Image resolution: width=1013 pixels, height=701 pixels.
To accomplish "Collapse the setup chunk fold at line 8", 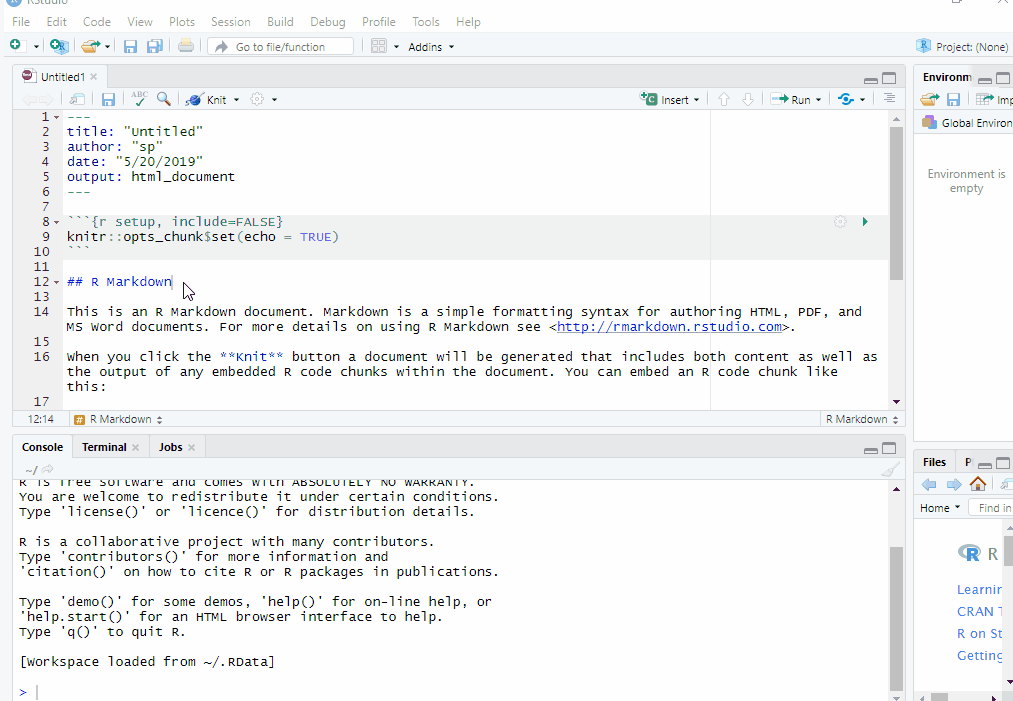I will pyautogui.click(x=57, y=222).
